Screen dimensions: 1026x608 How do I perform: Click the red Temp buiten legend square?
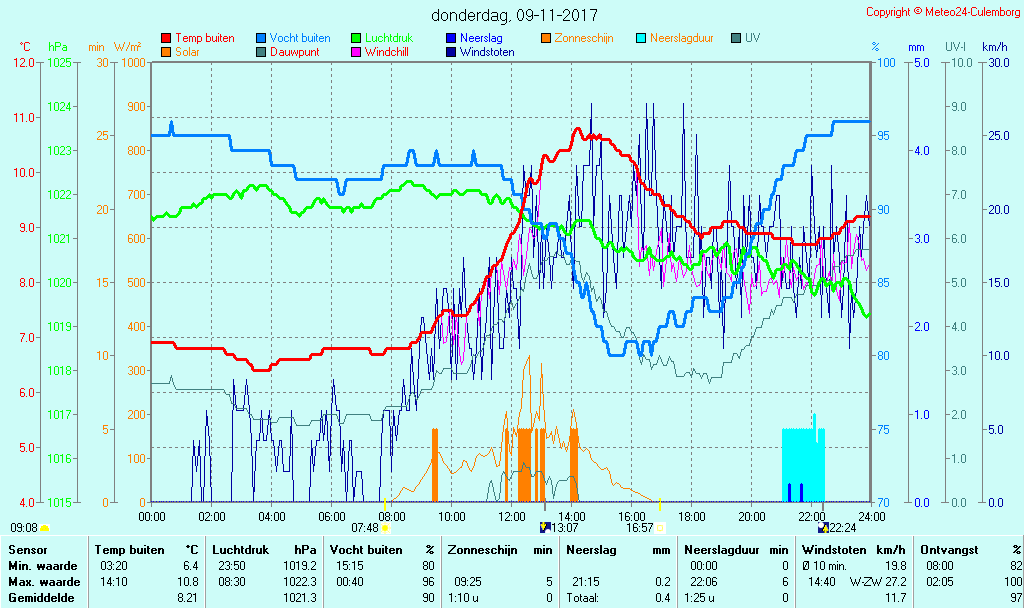166,38
